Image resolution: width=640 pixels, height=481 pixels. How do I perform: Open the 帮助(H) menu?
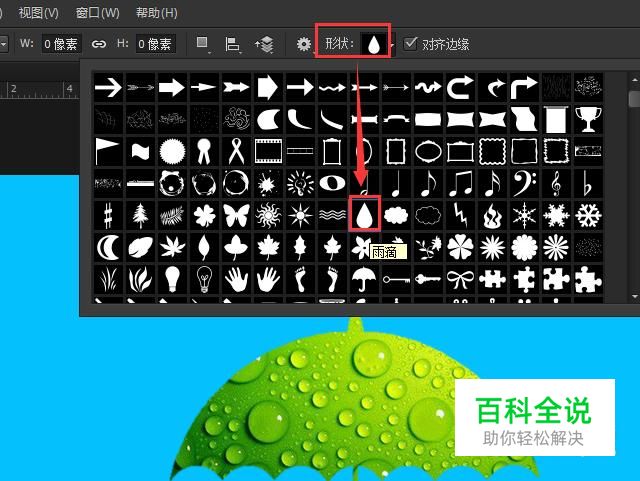[x=157, y=13]
